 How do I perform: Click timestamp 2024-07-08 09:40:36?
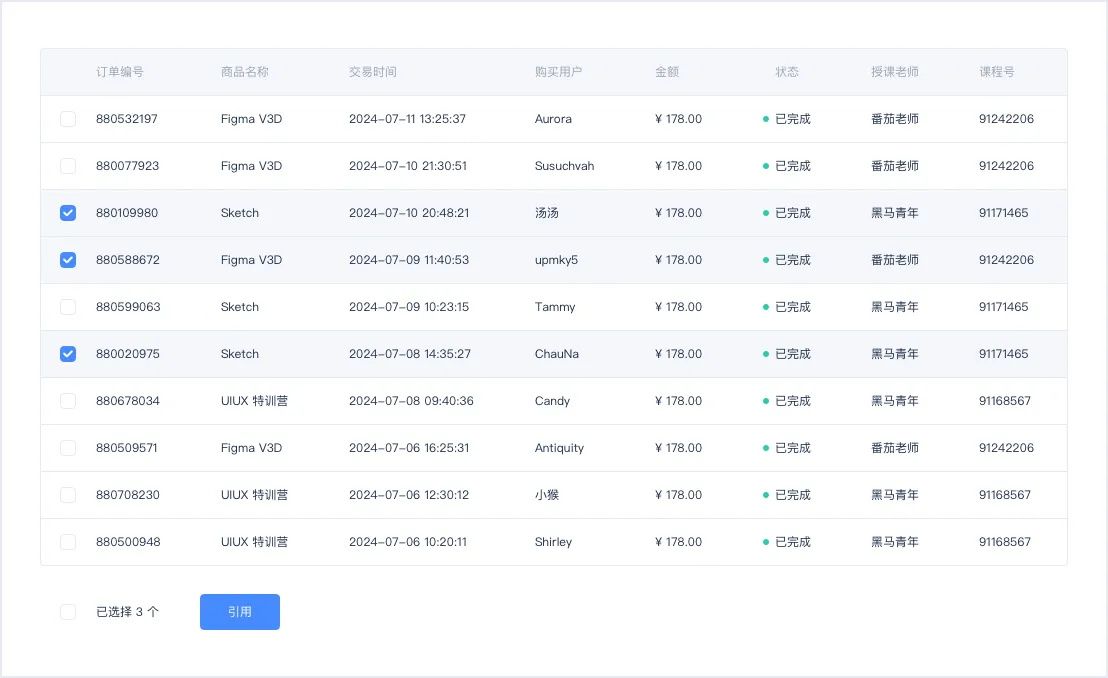[411, 401]
